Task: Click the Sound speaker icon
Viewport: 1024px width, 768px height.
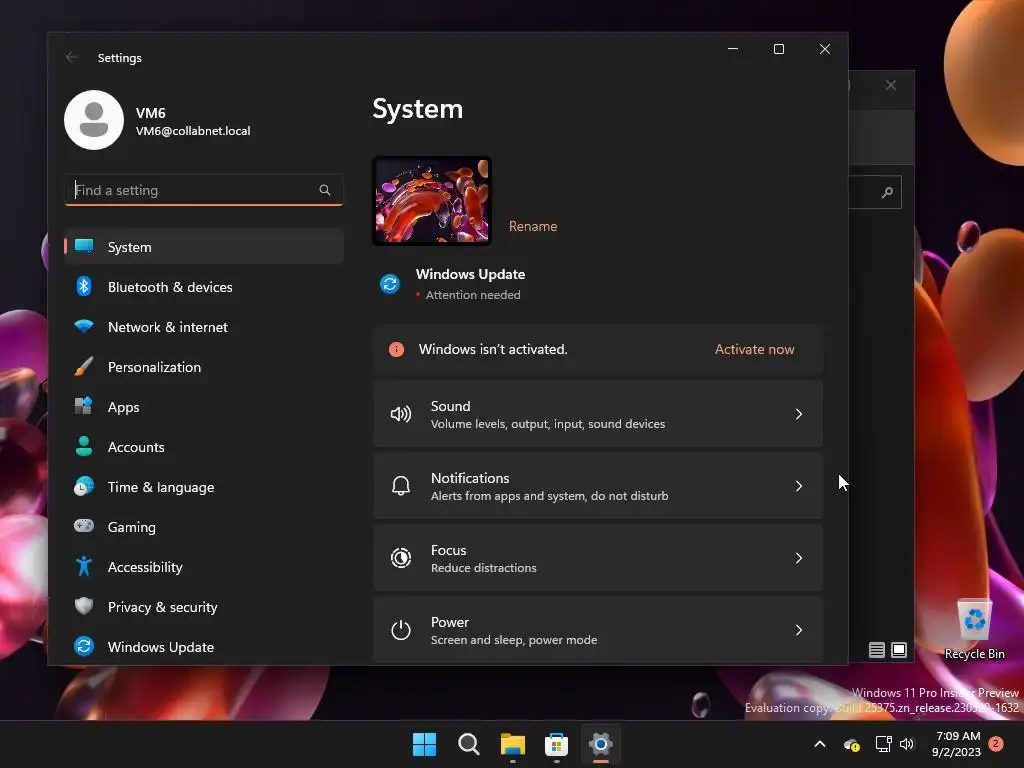Action: (400, 414)
